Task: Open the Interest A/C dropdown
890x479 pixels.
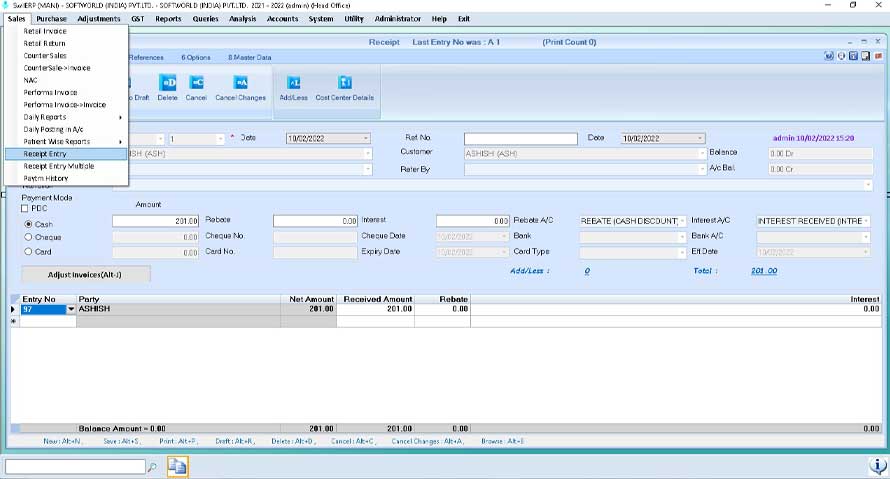Action: tap(866, 221)
